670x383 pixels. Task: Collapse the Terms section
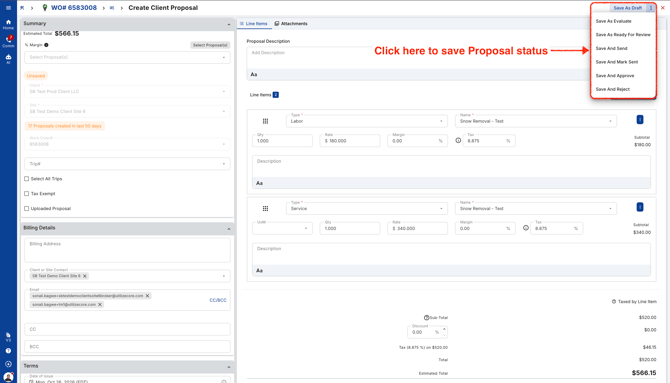pyautogui.click(x=229, y=367)
